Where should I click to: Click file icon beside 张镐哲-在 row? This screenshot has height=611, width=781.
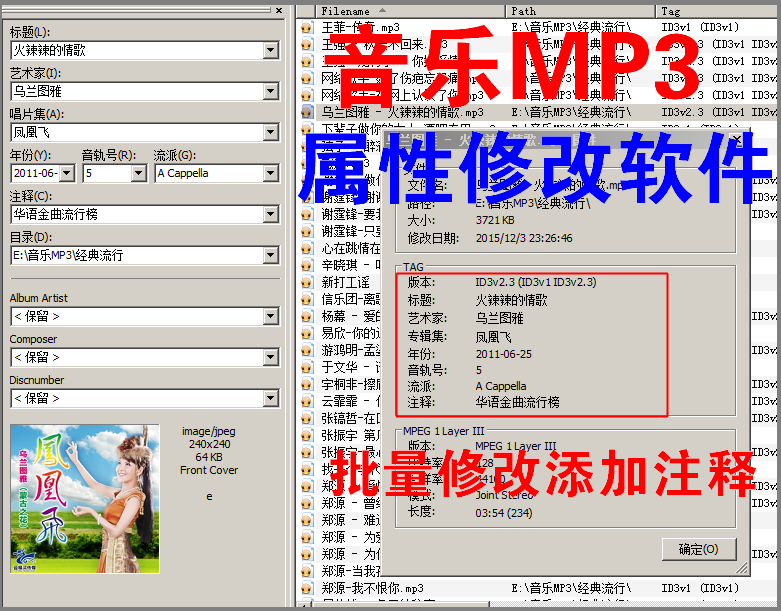coord(307,418)
